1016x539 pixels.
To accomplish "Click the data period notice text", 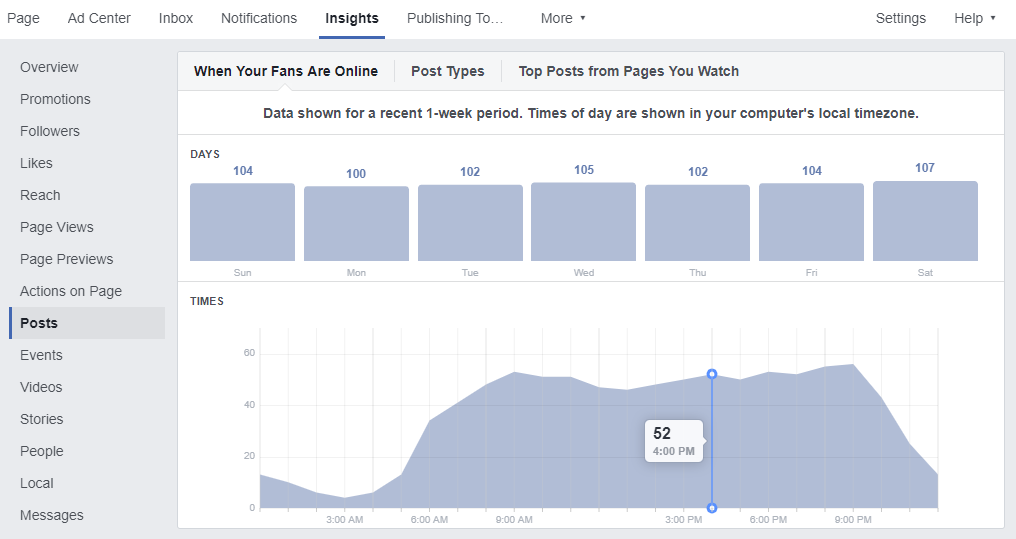I will point(591,113).
